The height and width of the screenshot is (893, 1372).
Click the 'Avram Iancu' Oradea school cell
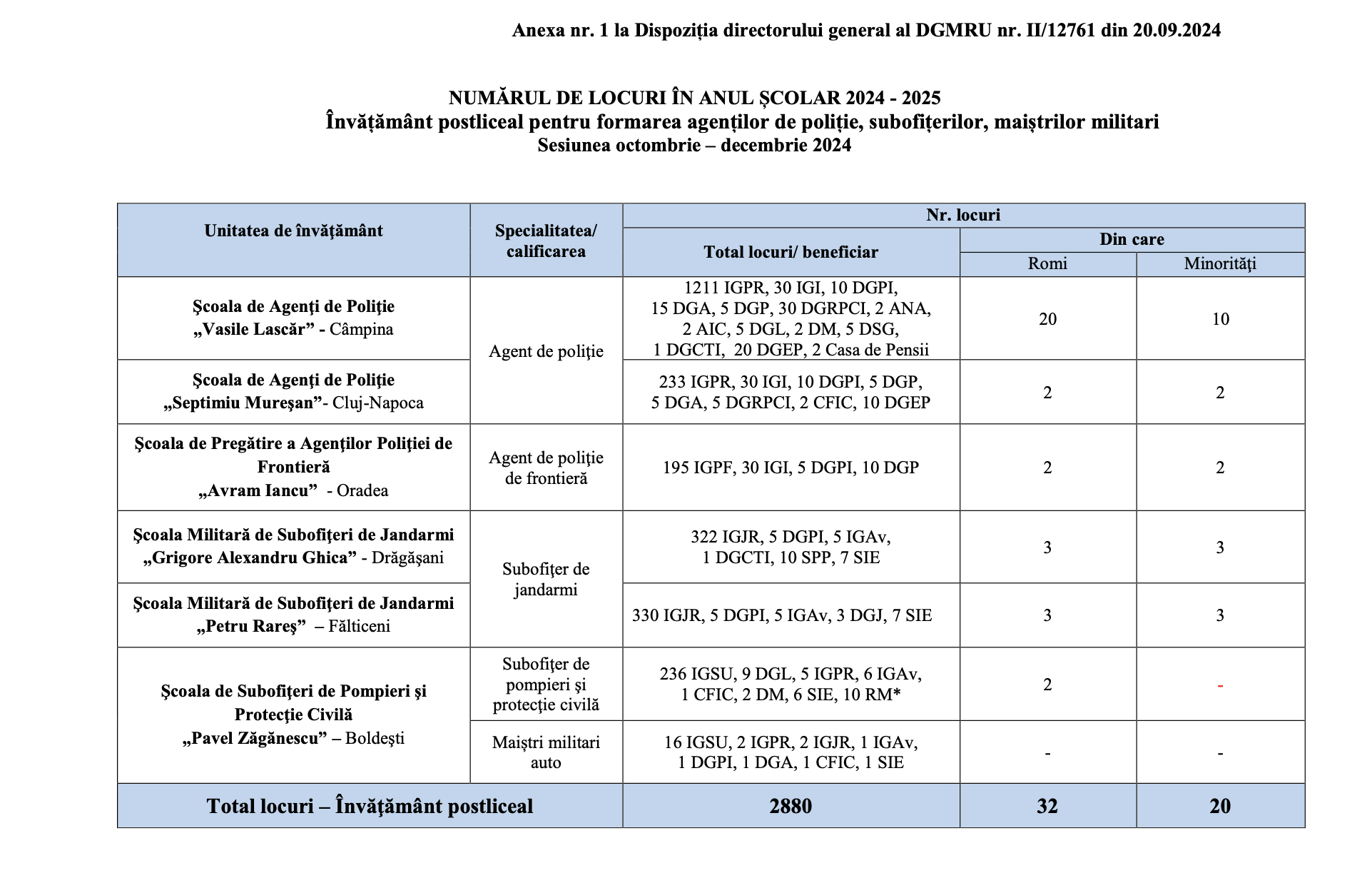click(x=293, y=467)
